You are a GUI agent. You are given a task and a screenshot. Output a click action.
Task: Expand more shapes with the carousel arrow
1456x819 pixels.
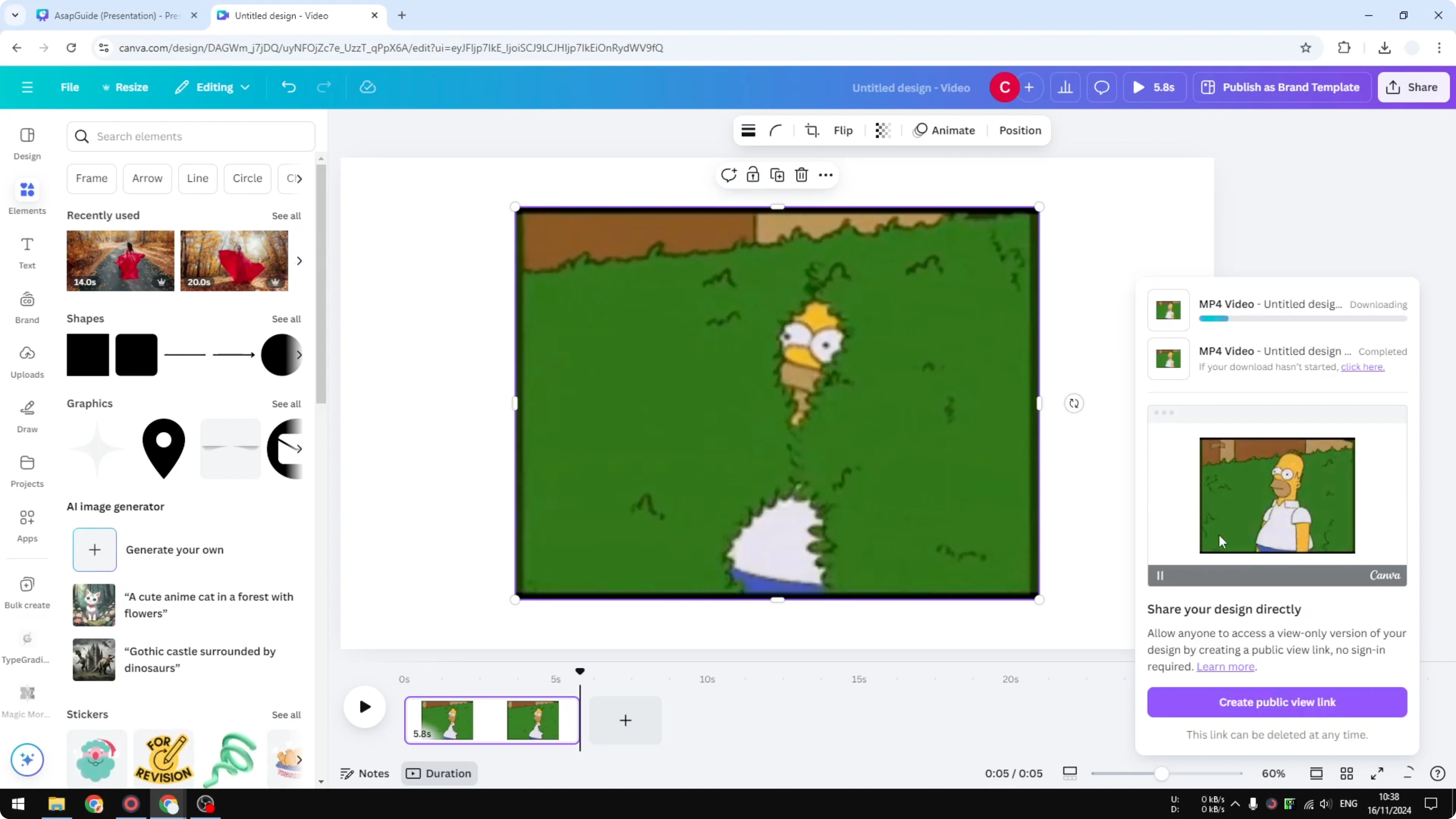click(x=300, y=355)
